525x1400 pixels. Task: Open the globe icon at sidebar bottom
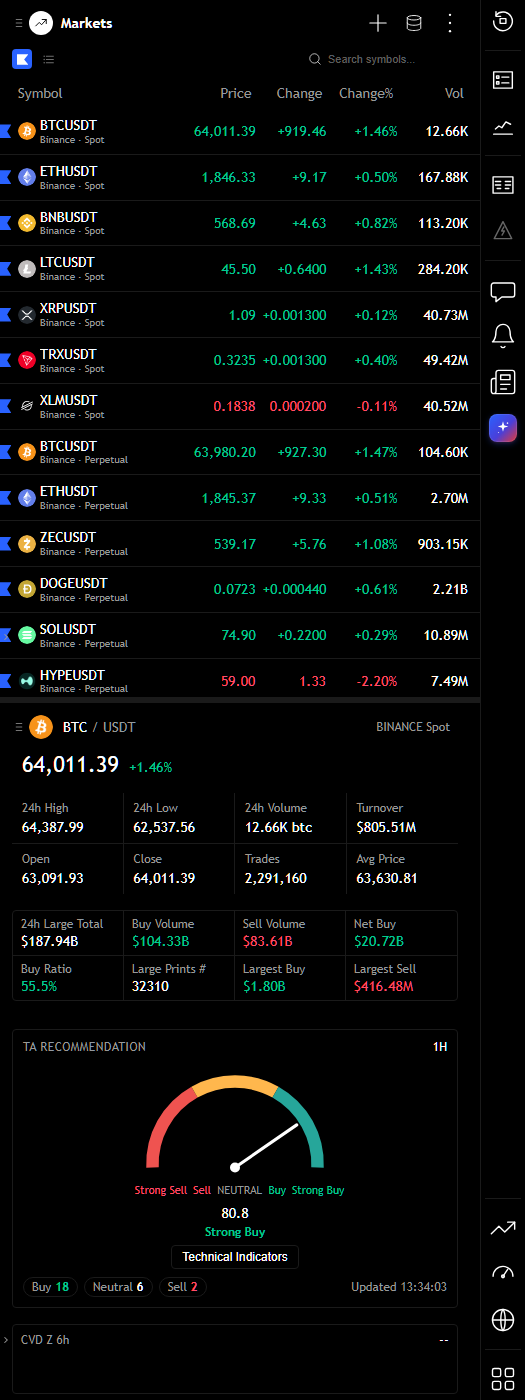click(x=503, y=1320)
